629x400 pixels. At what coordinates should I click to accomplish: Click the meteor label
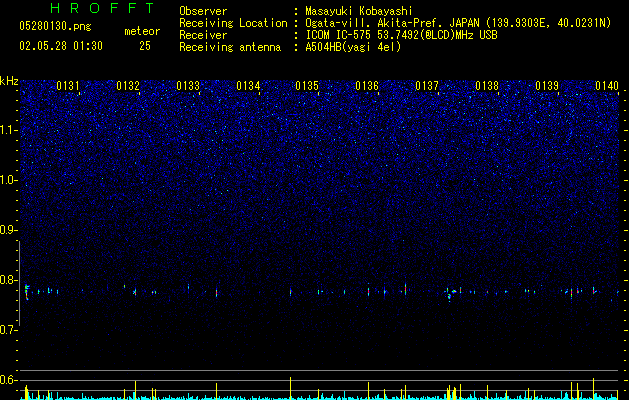[142, 31]
